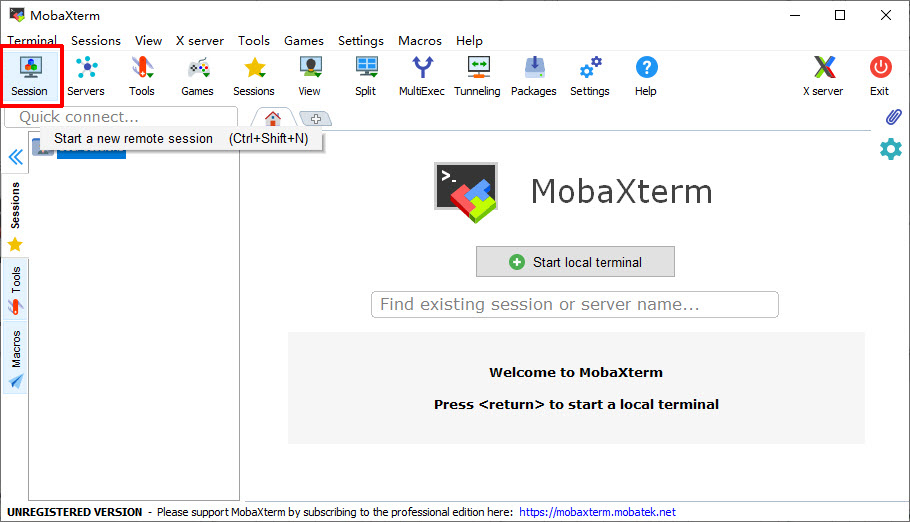Image resolution: width=910 pixels, height=523 pixels.
Task: Click the Find existing session search box
Action: (574, 304)
